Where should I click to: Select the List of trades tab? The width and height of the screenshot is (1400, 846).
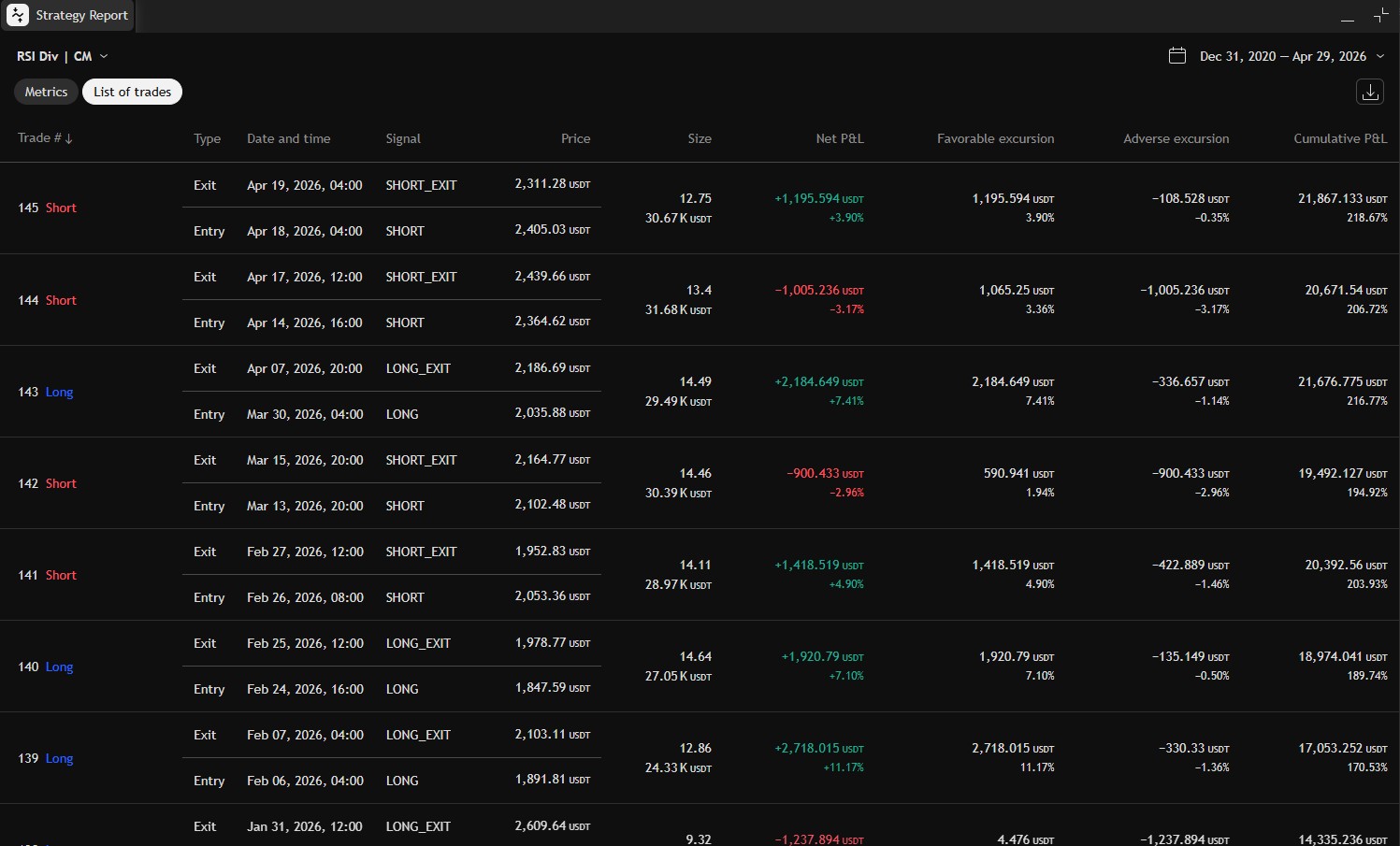click(x=132, y=92)
